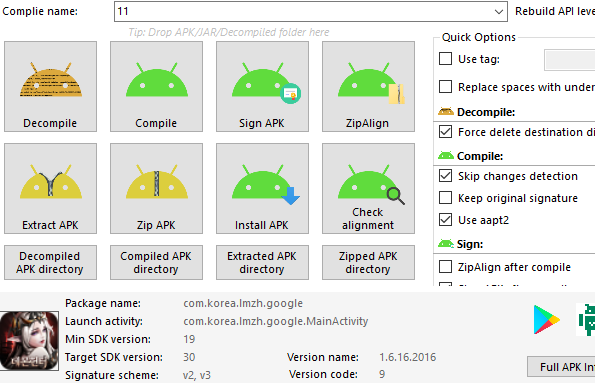This screenshot has height=386, width=595.
Task: Click the Sign APK button
Action: [x=262, y=87]
